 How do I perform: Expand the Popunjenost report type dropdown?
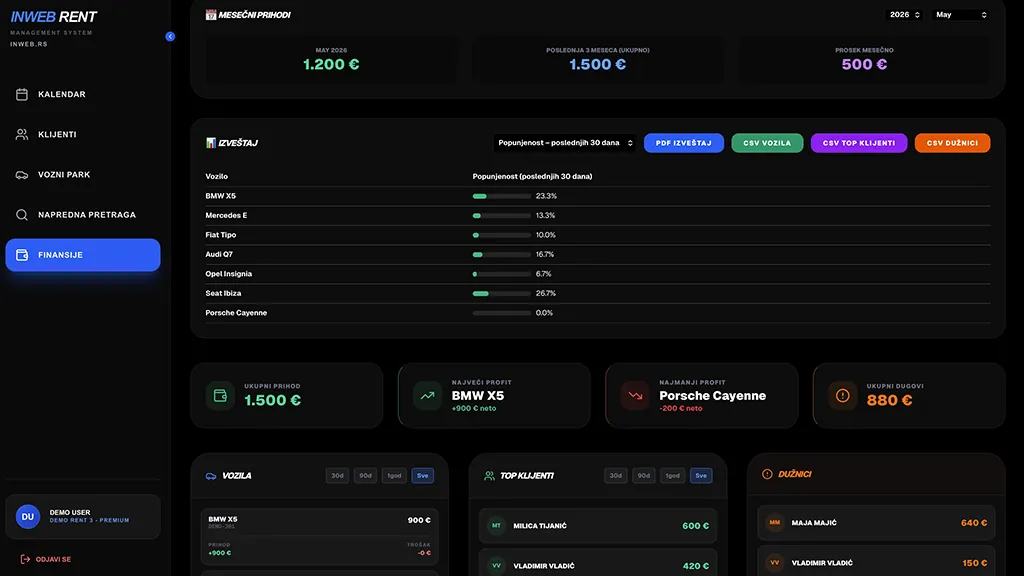tap(564, 143)
